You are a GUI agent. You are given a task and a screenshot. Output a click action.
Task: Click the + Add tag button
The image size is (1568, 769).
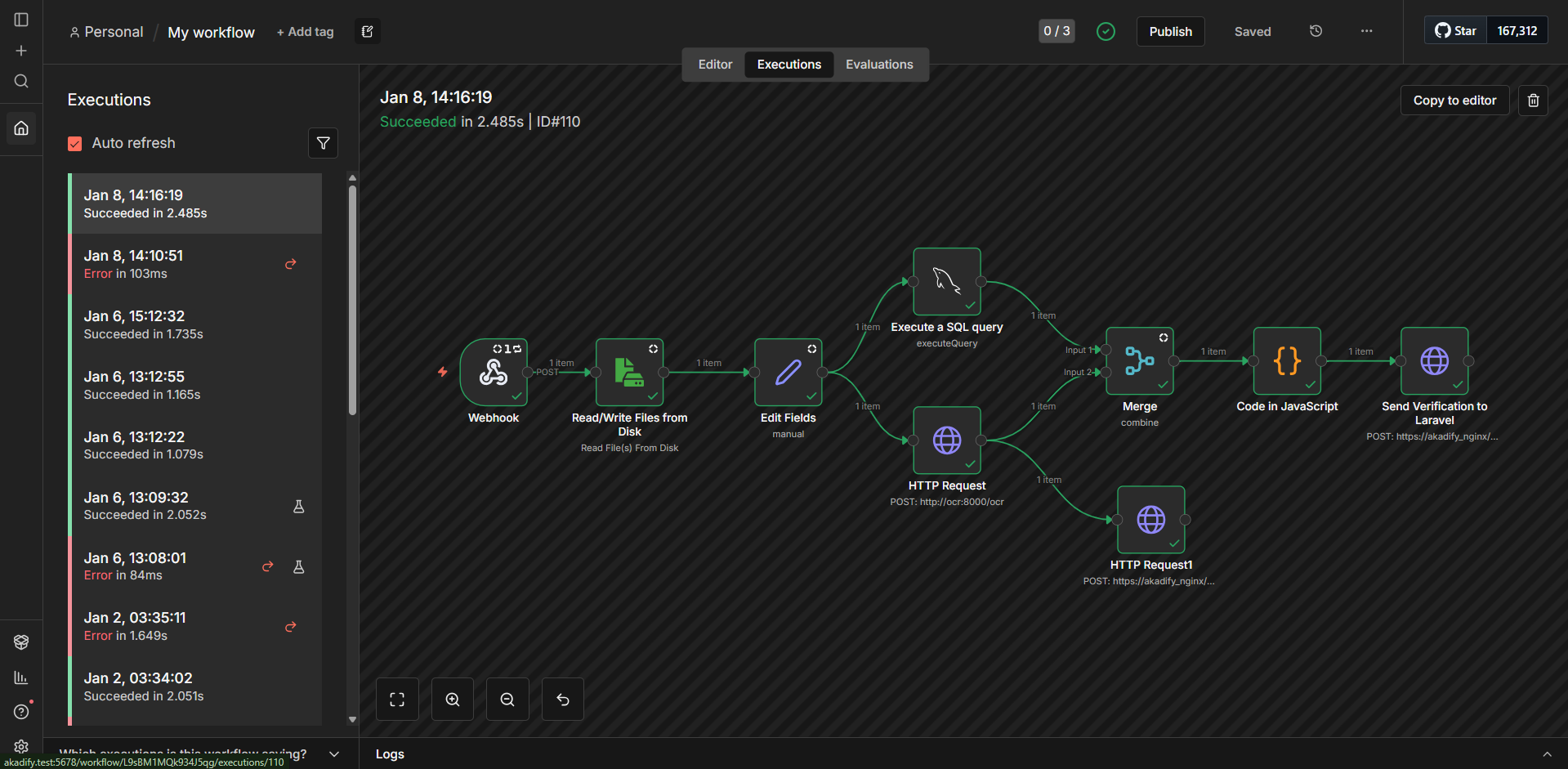pyautogui.click(x=305, y=32)
